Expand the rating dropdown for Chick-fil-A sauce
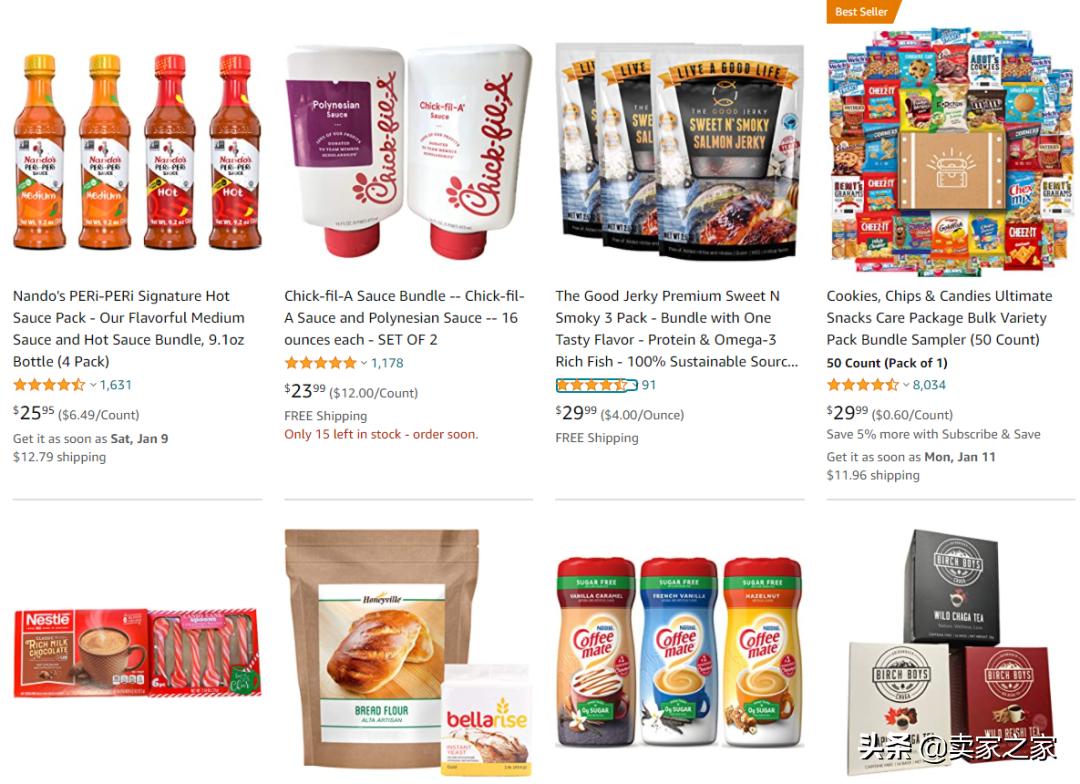The height and width of the screenshot is (784, 1080). point(364,363)
